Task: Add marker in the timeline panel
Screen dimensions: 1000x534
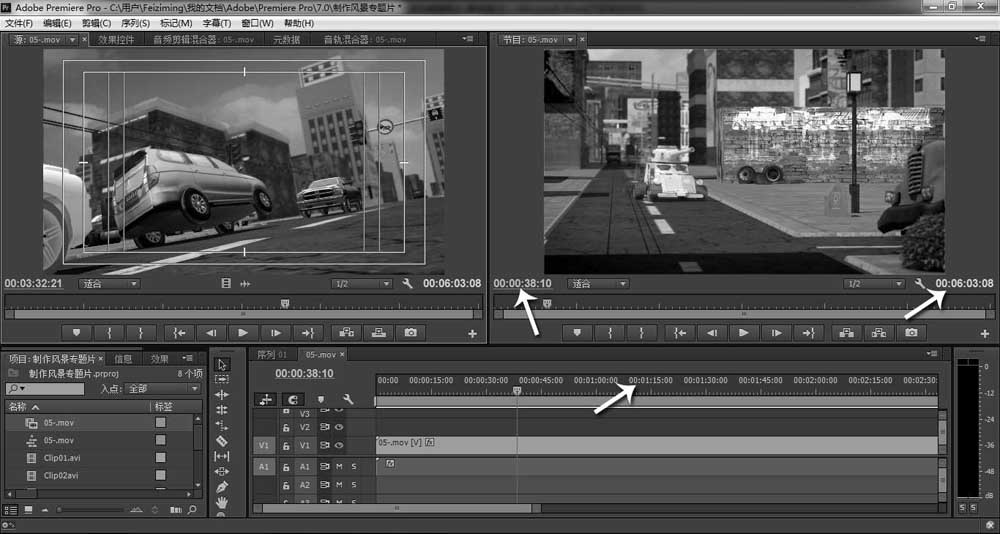Action: pos(321,399)
